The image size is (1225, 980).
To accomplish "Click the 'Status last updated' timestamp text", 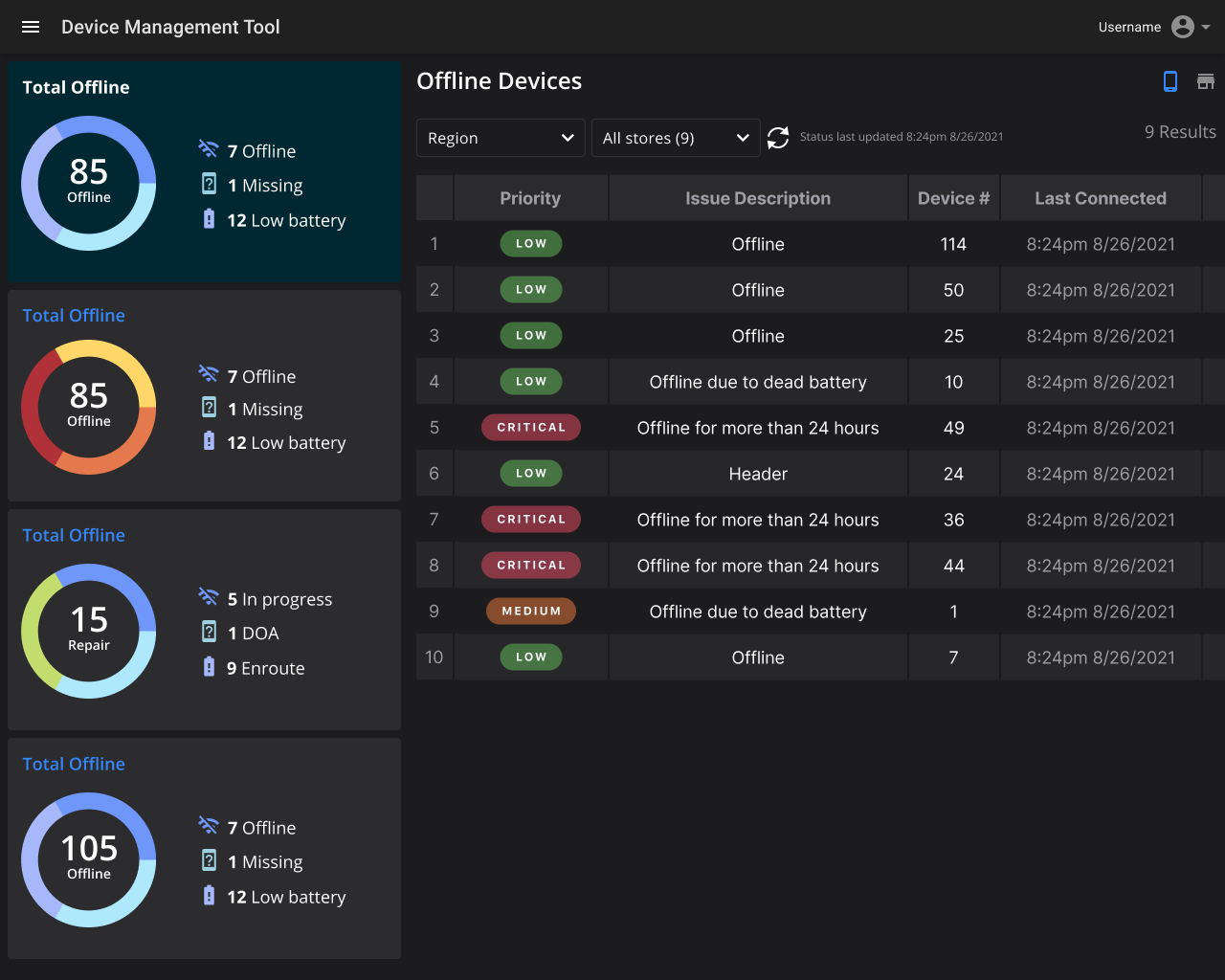I will tap(902, 137).
